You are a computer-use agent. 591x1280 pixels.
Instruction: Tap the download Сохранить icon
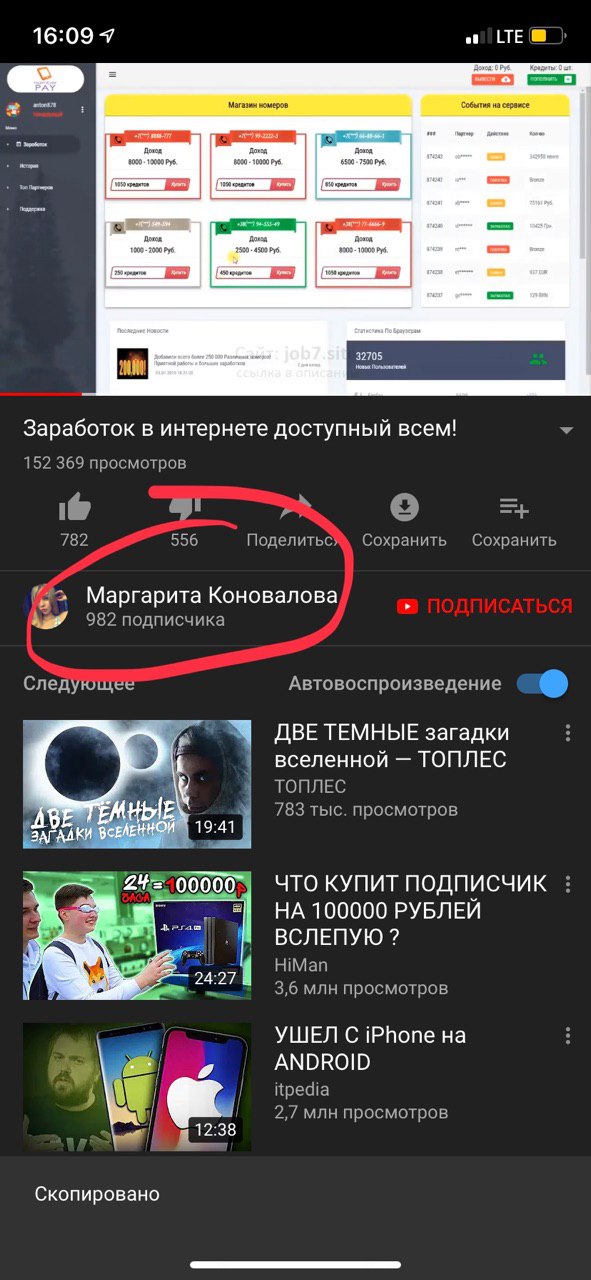click(404, 508)
